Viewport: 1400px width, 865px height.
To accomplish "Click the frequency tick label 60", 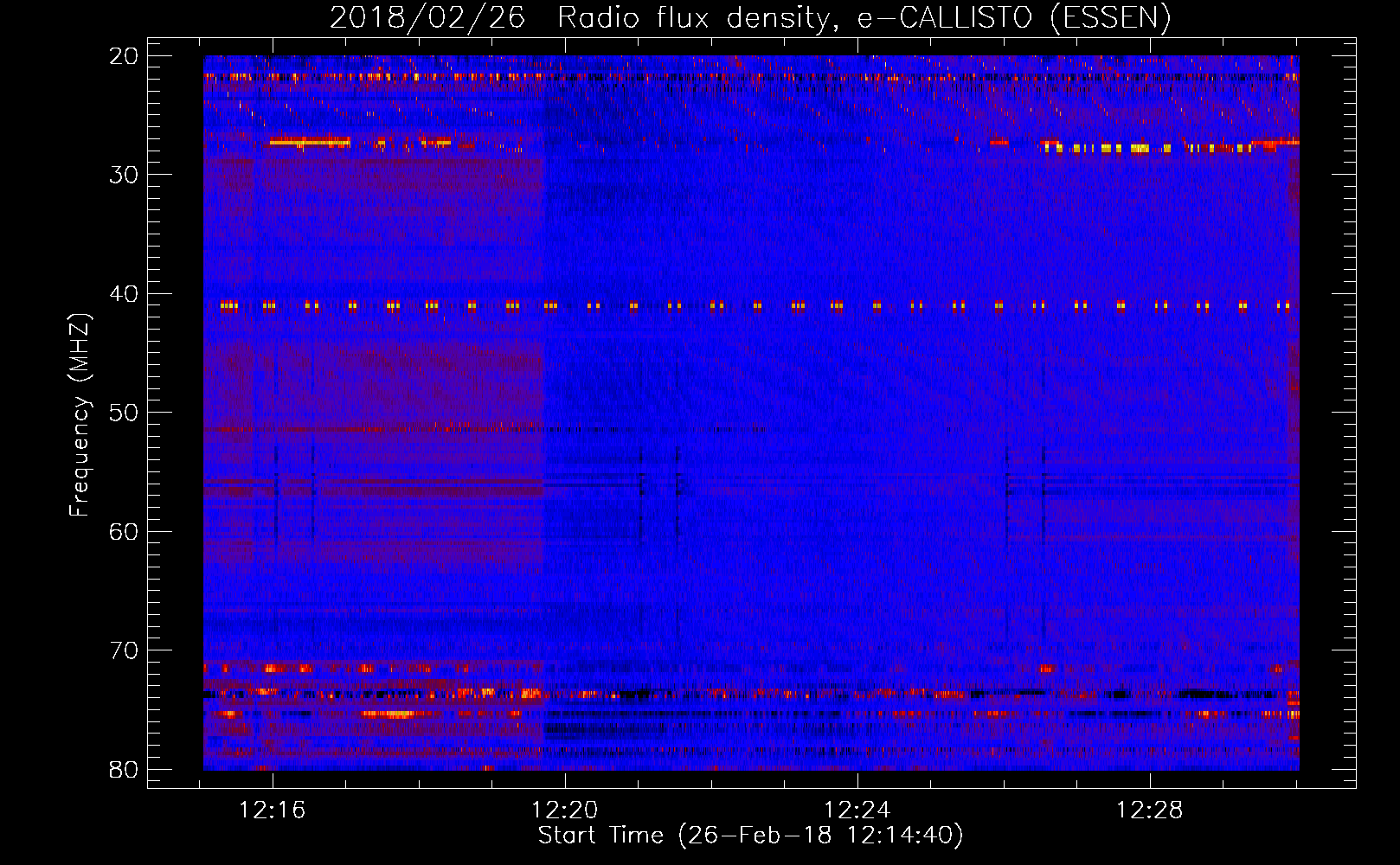I will 124,532.
